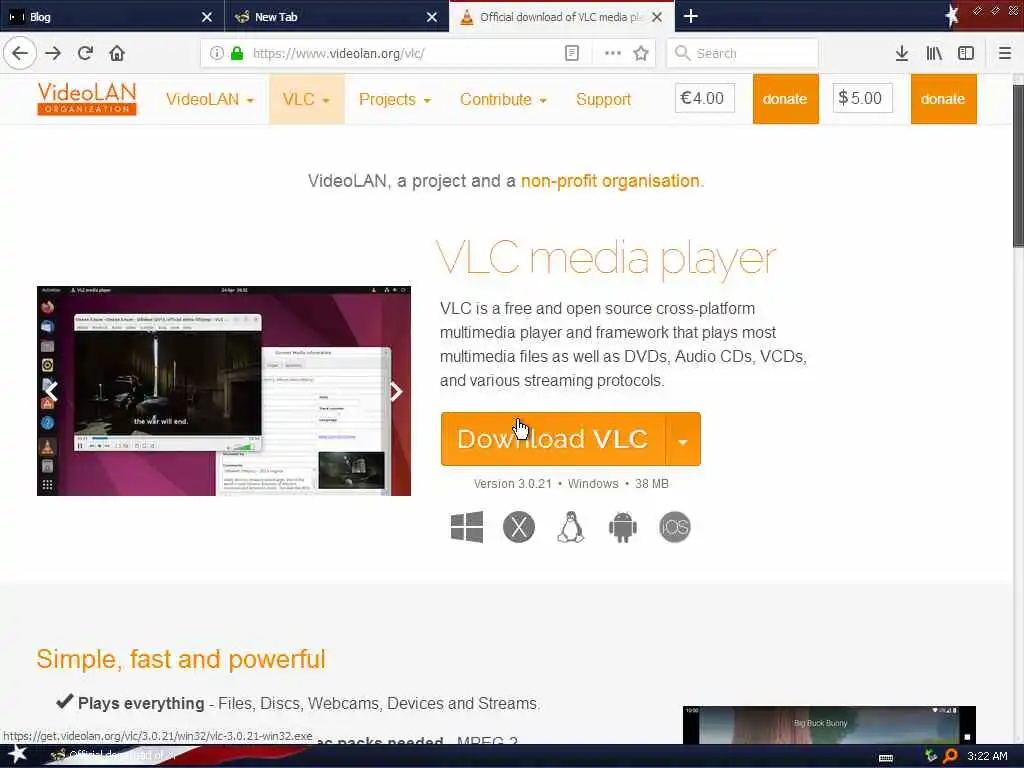Open the Download VLC dropdown arrow
Image resolution: width=1024 pixels, height=768 pixels.
[683, 439]
